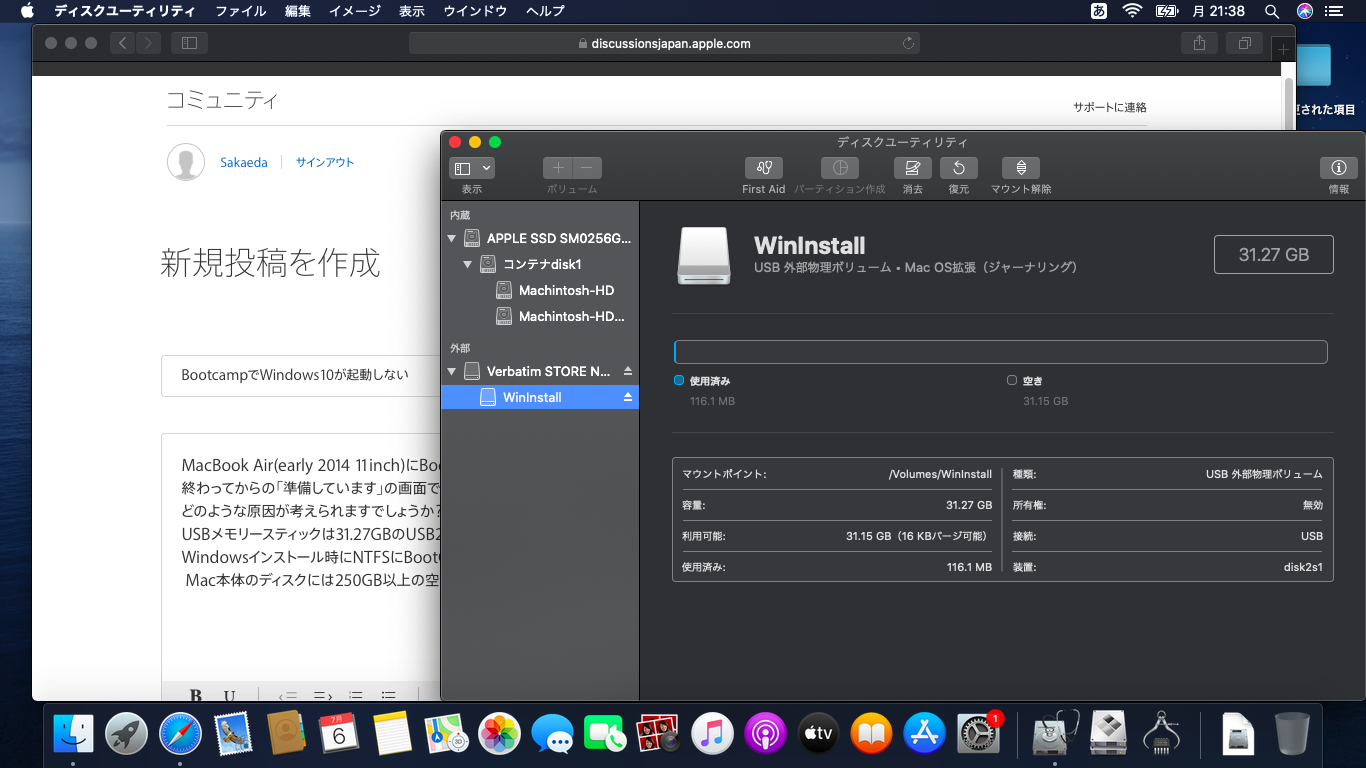Collapse the APPLE SSD SM0256G tree

point(452,239)
